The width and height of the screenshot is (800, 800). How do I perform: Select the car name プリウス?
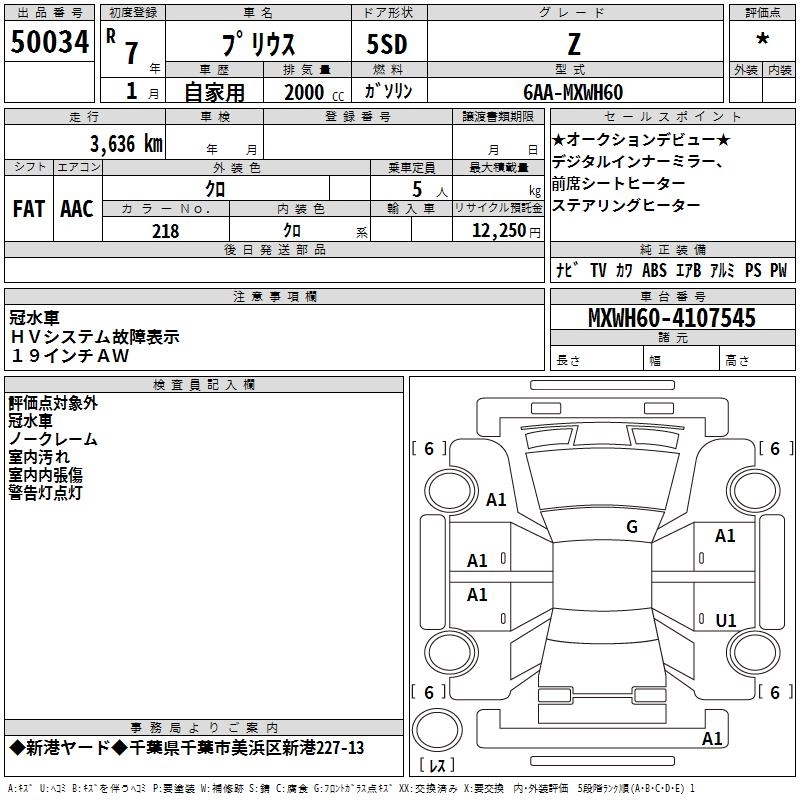click(256, 44)
